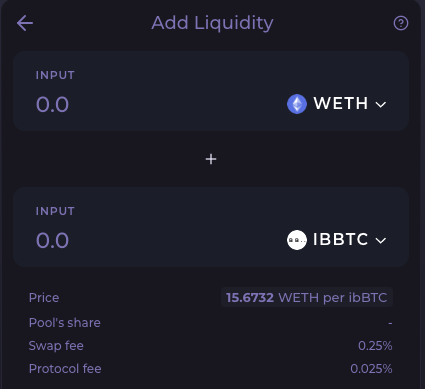Invert the 15.6732 WETH per ibBTC price

pyautogui.click(x=307, y=297)
